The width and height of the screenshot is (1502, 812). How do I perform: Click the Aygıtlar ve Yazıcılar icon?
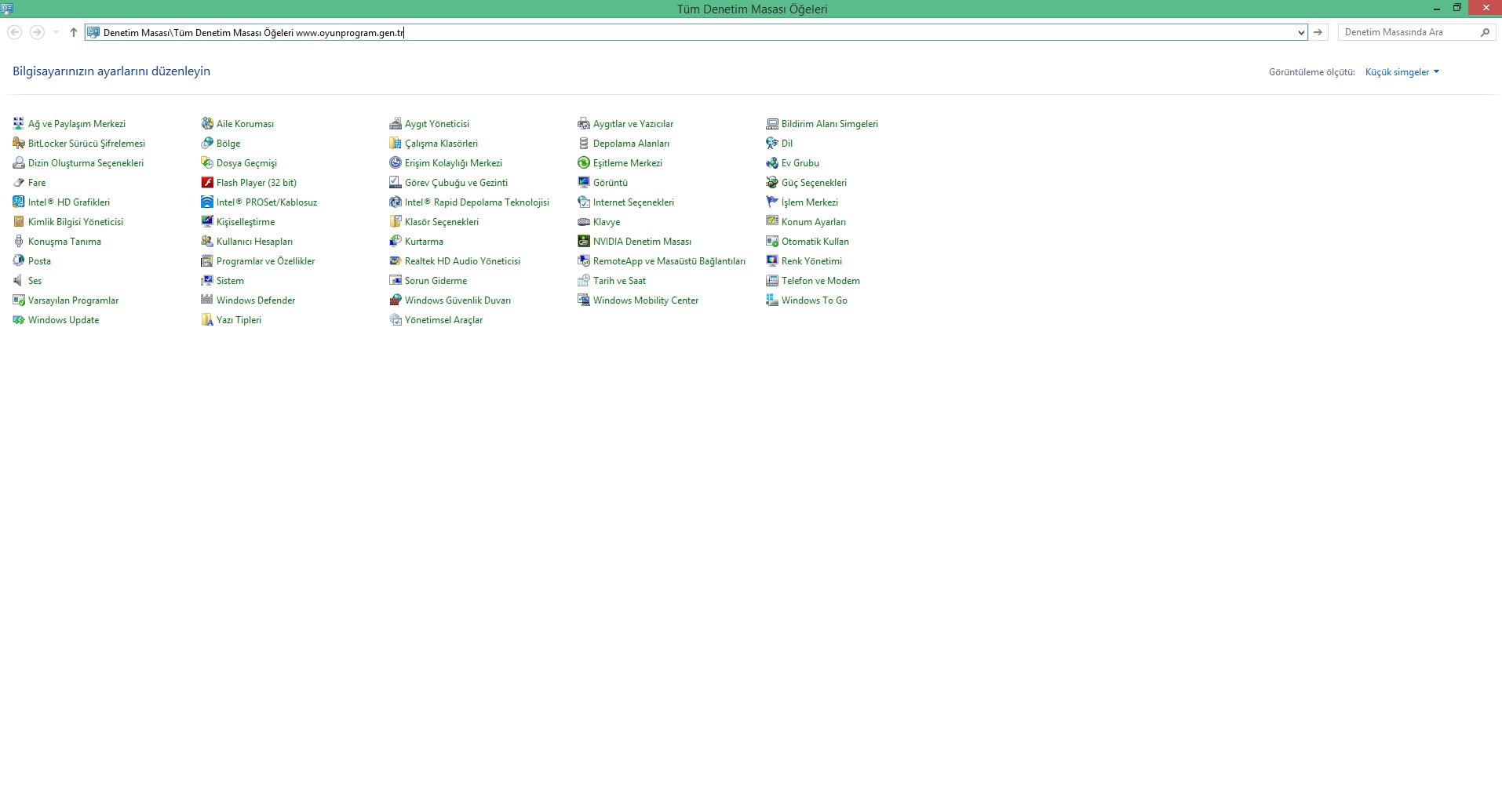pyautogui.click(x=584, y=123)
